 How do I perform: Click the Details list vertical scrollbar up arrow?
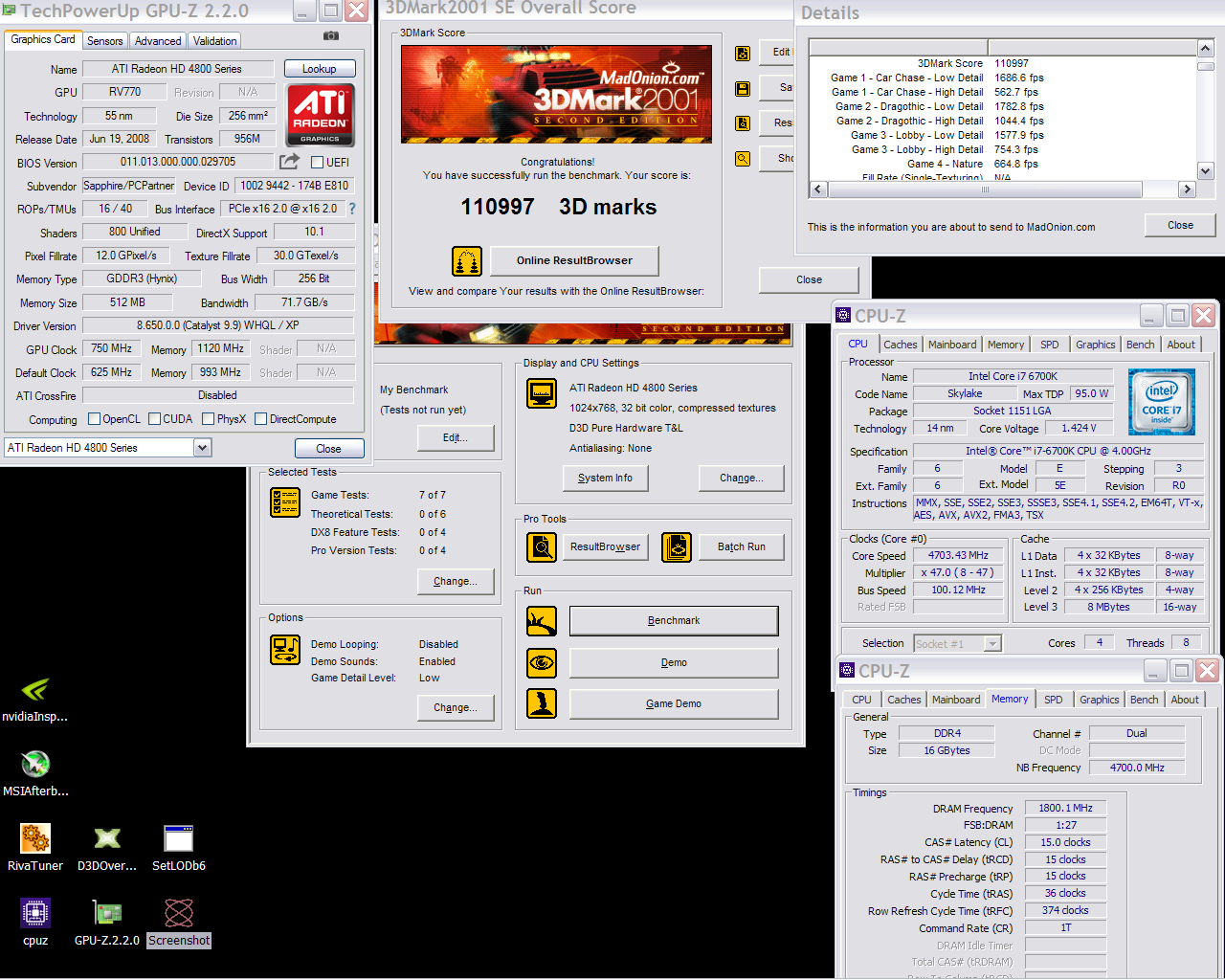click(1206, 48)
